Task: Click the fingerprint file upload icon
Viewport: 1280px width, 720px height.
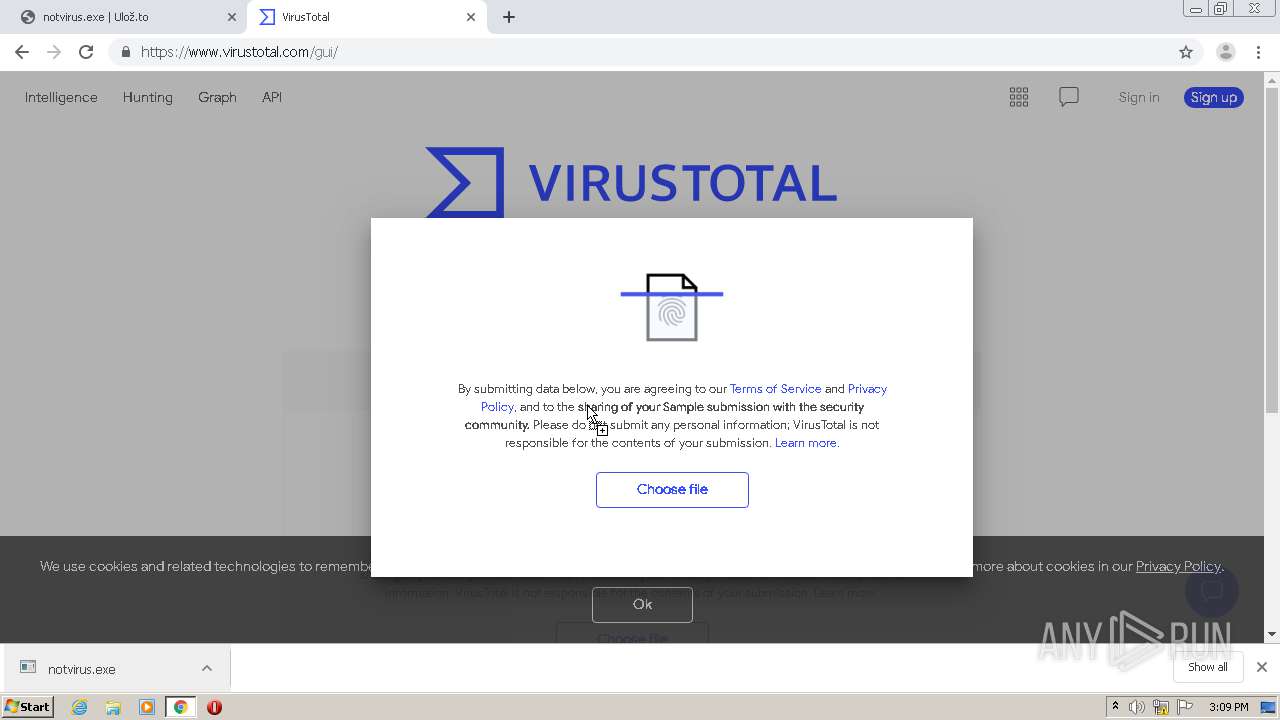Action: 672,306
